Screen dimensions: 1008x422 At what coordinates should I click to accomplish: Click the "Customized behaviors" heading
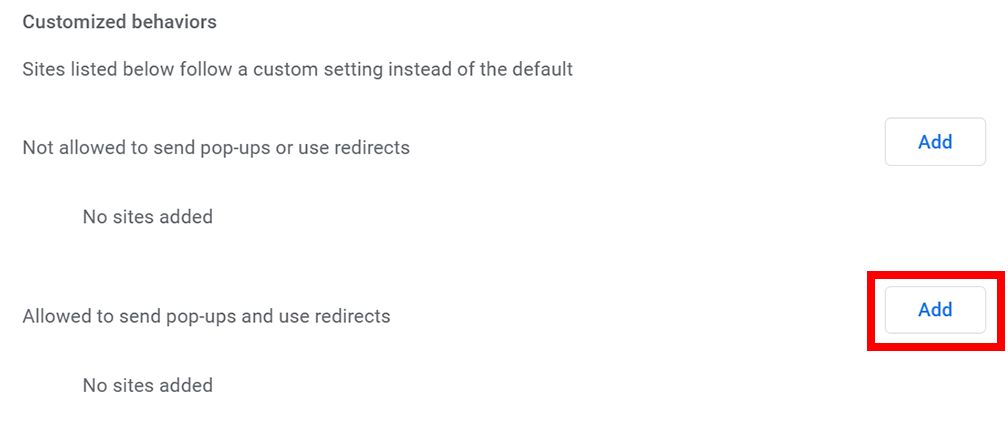[x=120, y=21]
